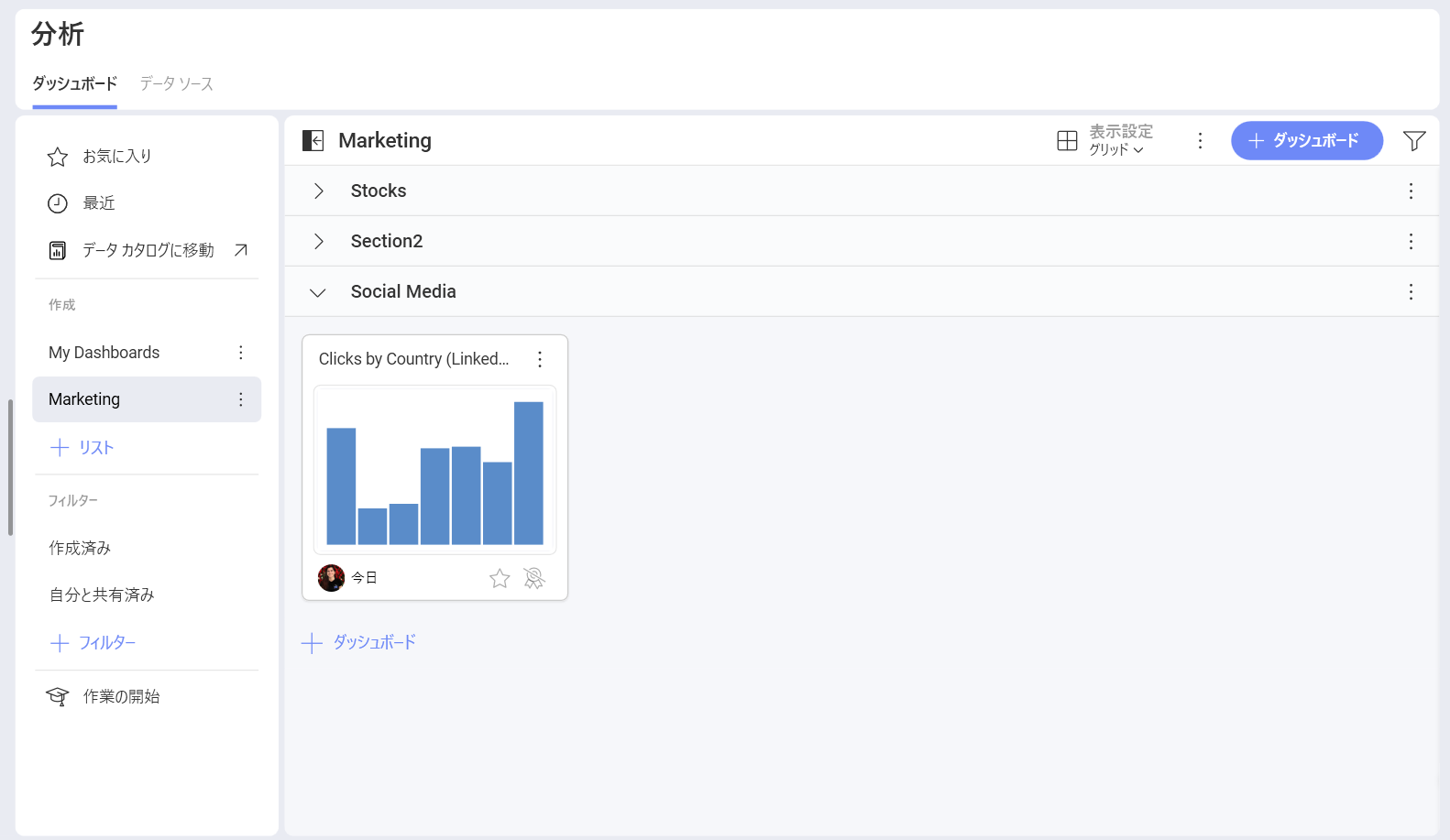Open the grid view settings icon

click(1067, 140)
